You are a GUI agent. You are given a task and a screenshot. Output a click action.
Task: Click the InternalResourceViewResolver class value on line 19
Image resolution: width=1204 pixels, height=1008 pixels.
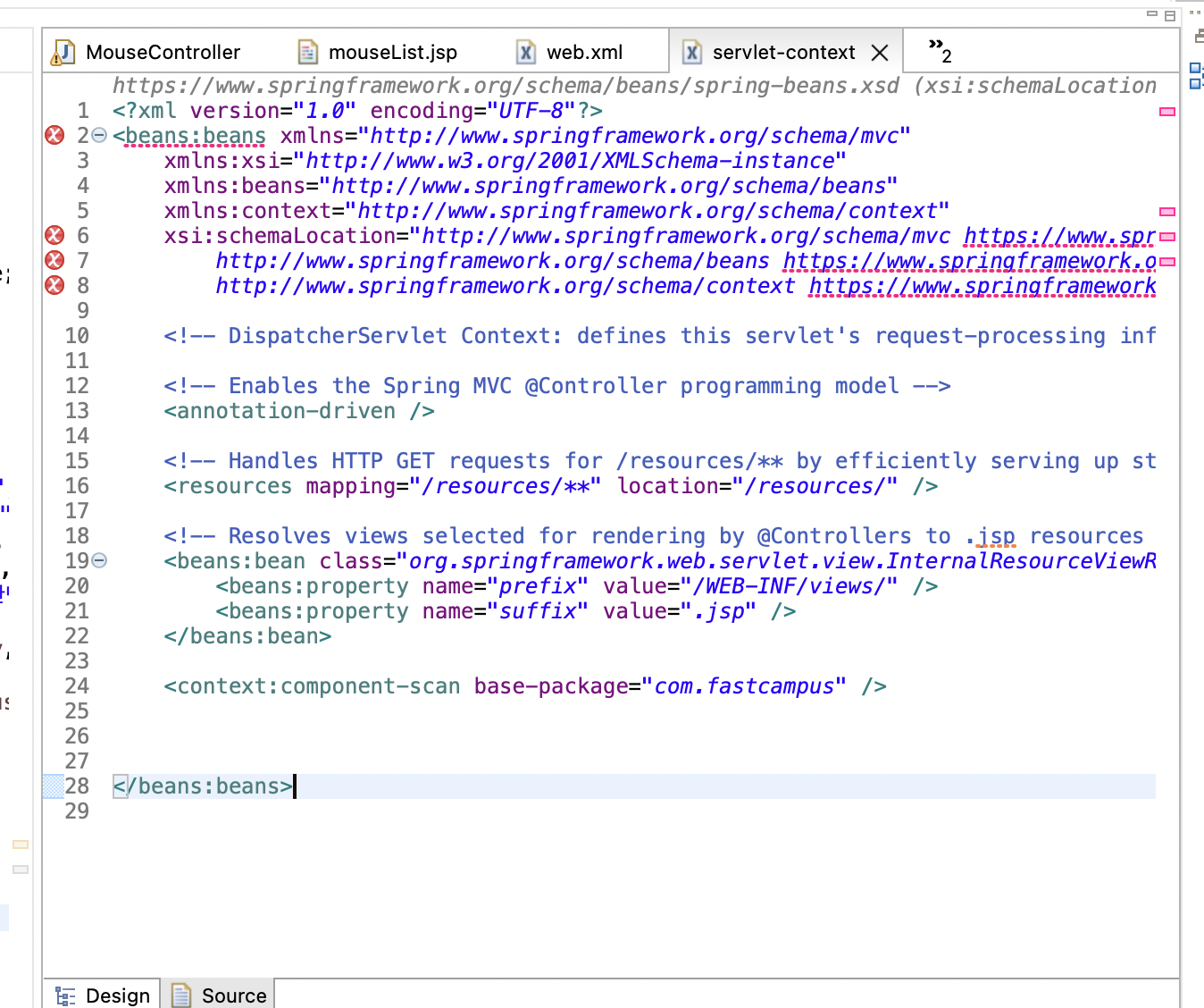pos(782,561)
